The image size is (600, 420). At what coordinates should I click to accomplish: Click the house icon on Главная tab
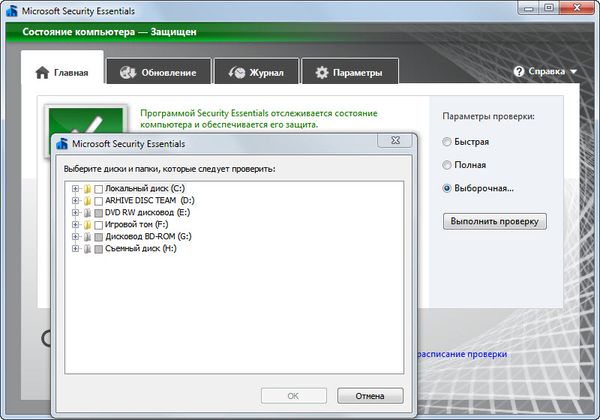(42, 72)
